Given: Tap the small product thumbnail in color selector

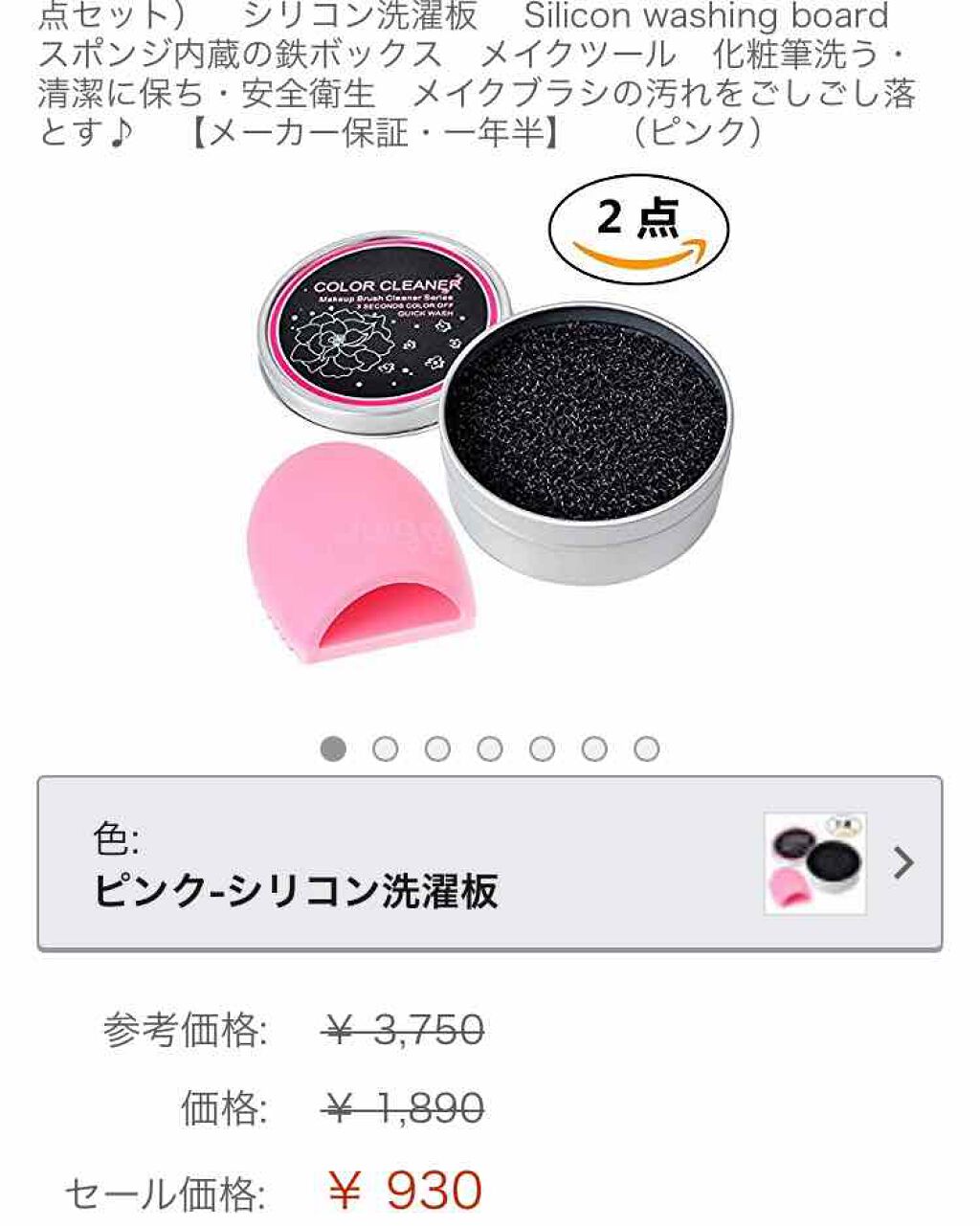Looking at the screenshot, I should tap(815, 863).
